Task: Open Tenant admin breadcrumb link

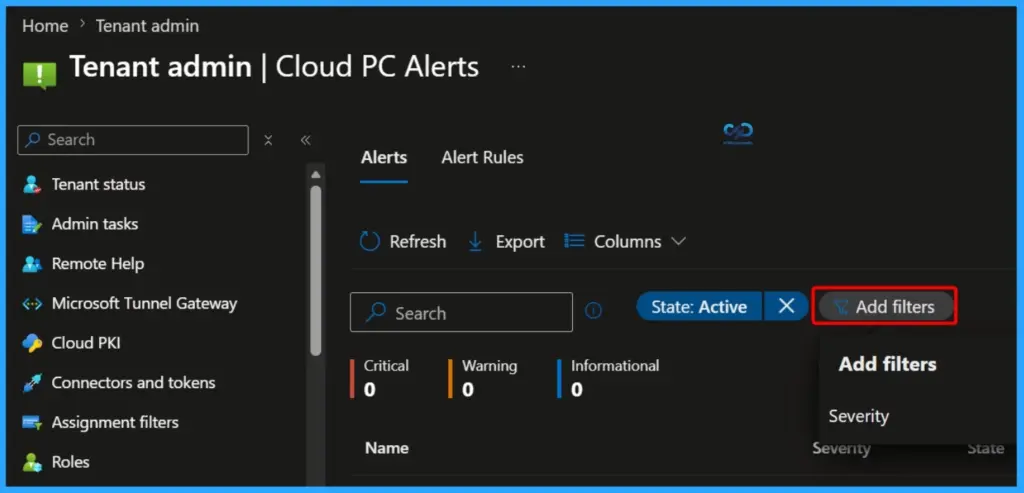Action: pos(148,26)
